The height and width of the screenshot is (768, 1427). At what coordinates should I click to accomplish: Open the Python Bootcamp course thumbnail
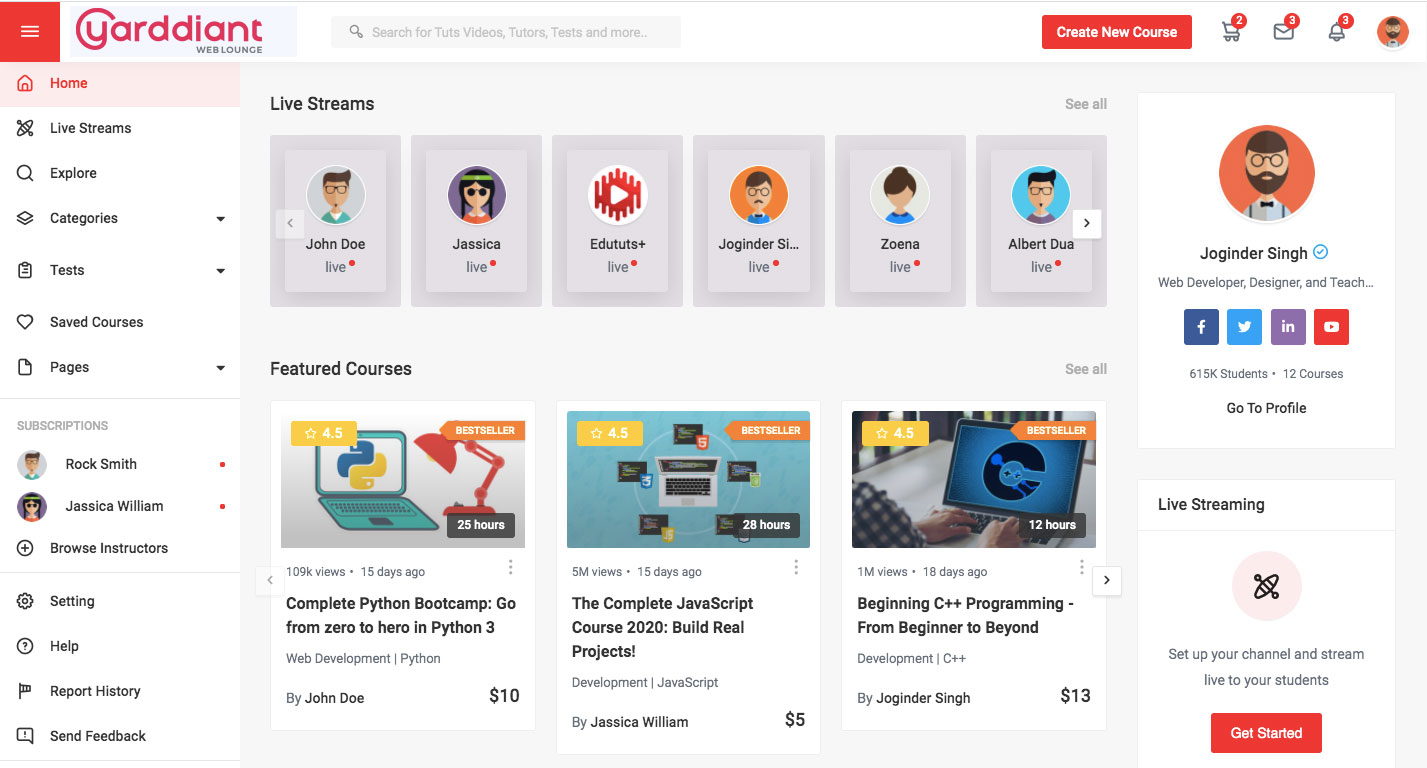point(402,479)
